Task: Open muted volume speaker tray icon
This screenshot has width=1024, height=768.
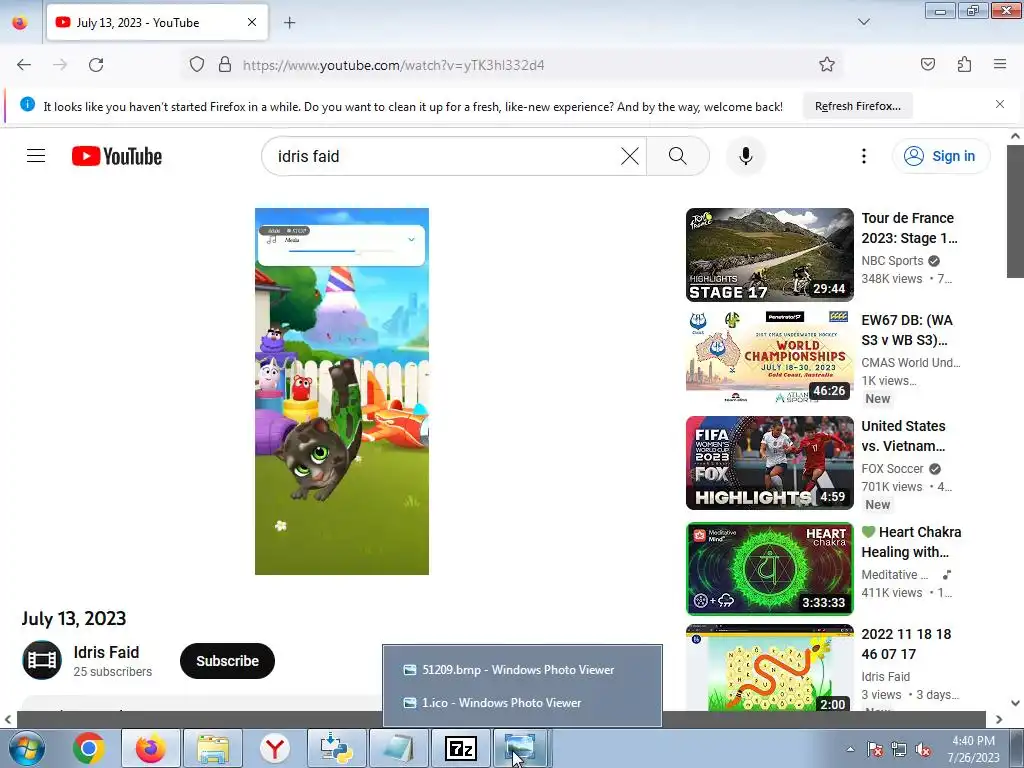Action: pos(923,749)
